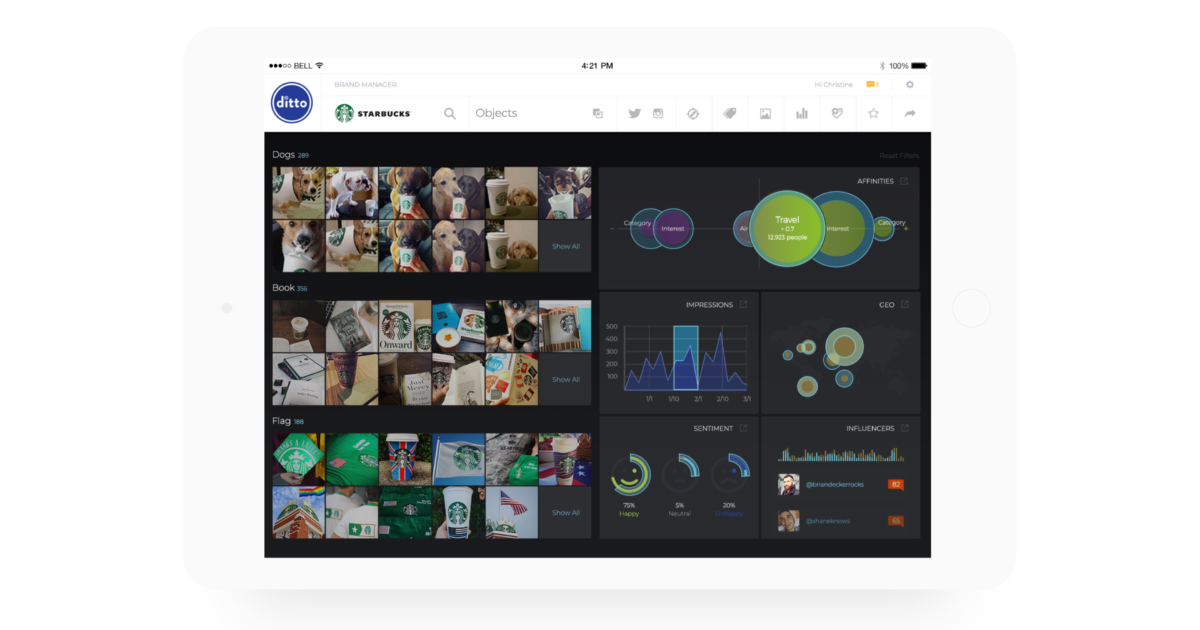1200x630 pixels.
Task: Click the crossed-out logo detection icon
Action: click(x=693, y=113)
